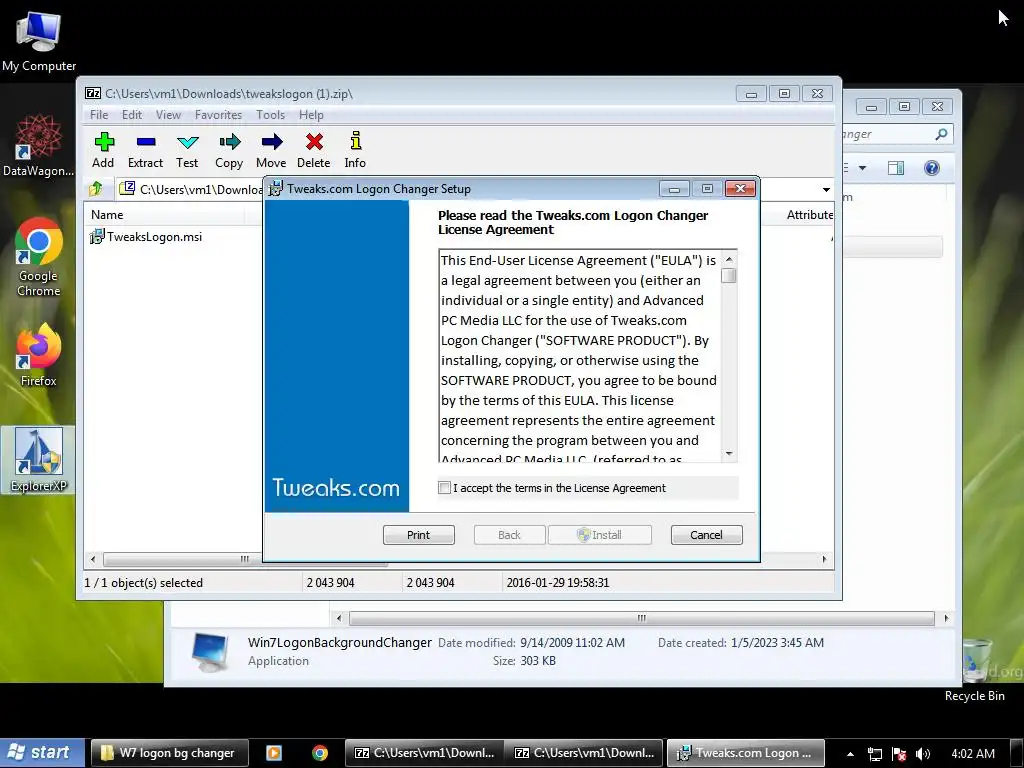Click the volume speaker tray icon
Viewport: 1024px width, 768px height.
coord(923,754)
